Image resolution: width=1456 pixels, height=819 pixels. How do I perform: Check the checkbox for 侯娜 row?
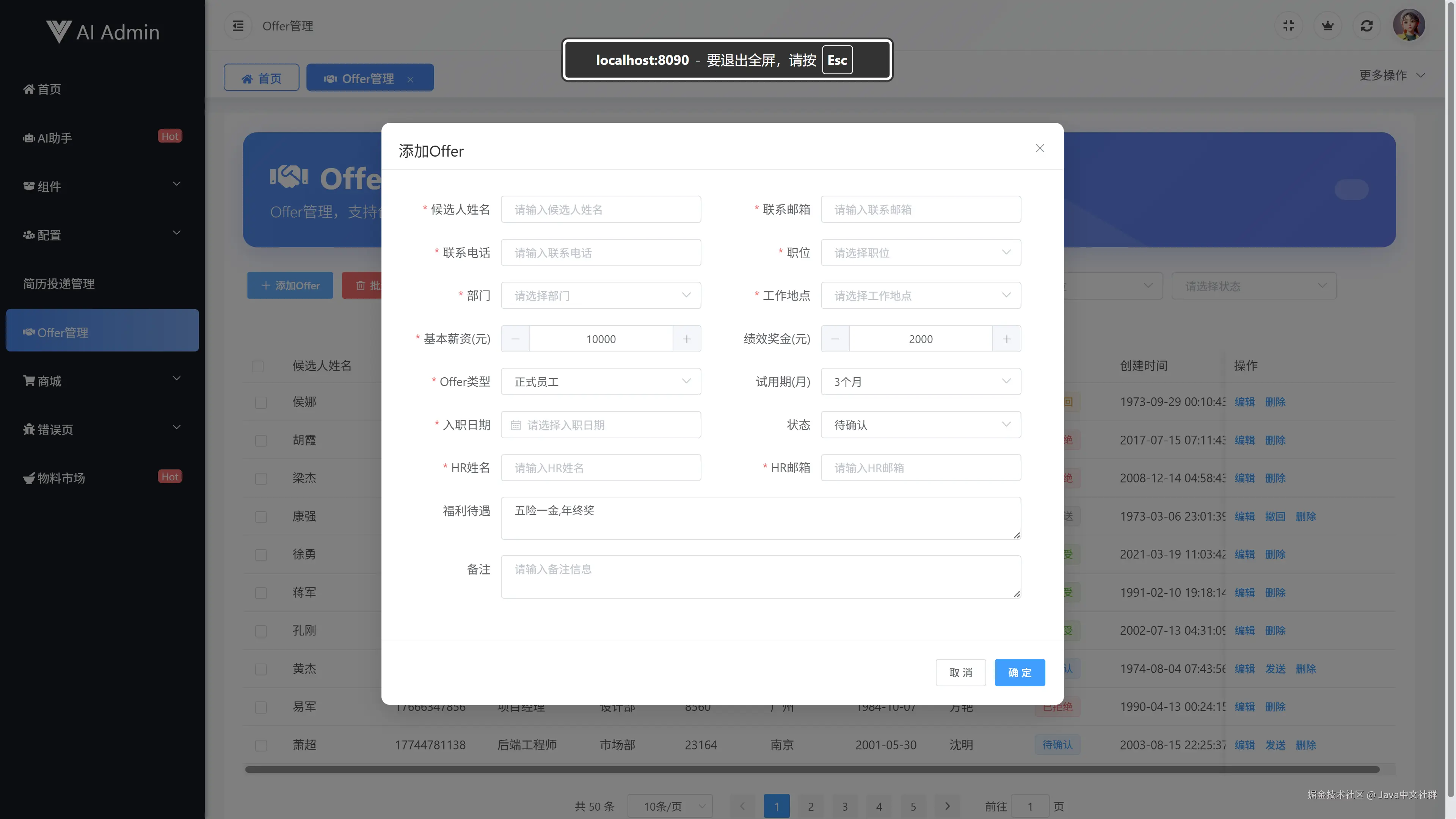click(x=260, y=402)
